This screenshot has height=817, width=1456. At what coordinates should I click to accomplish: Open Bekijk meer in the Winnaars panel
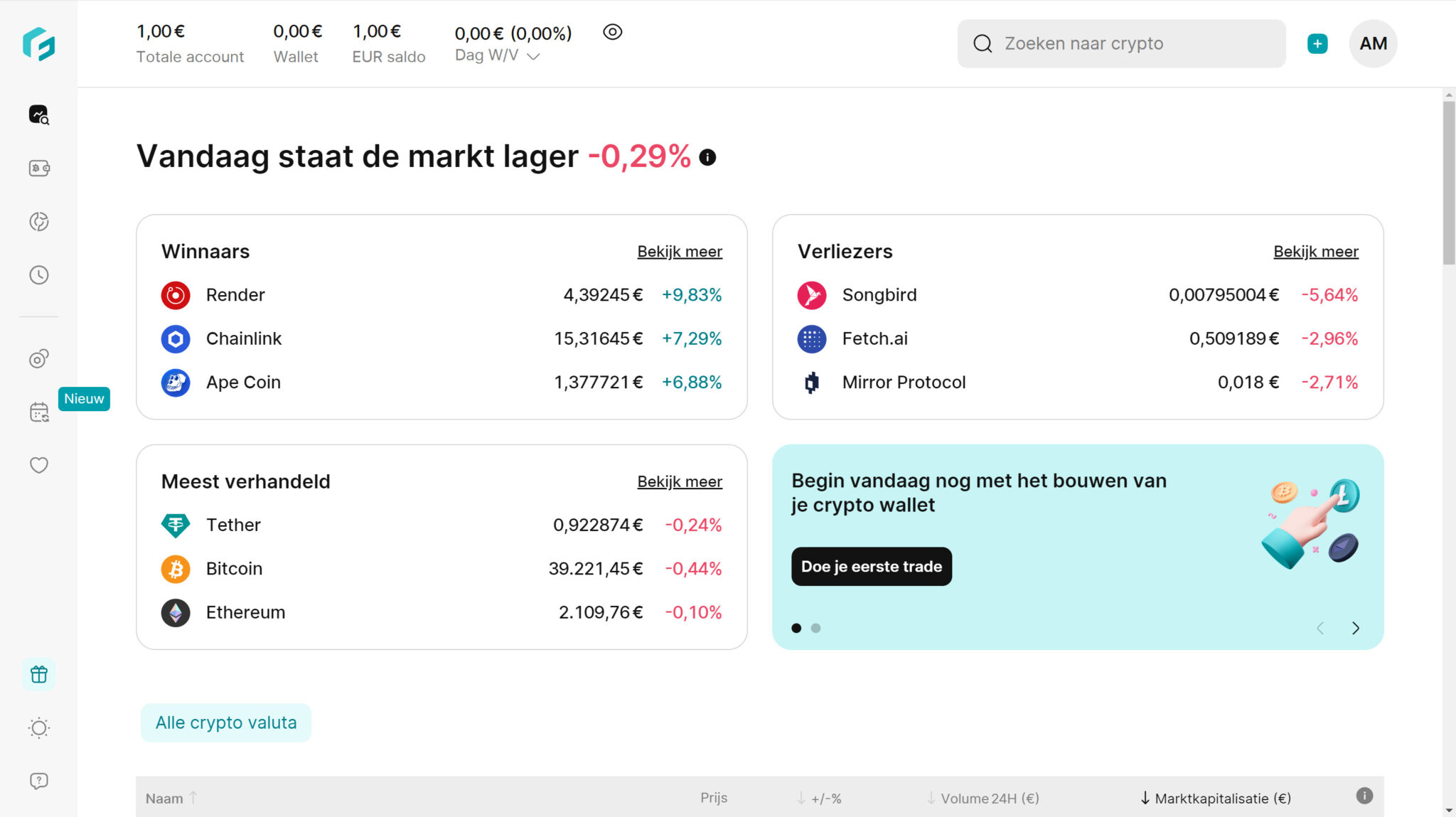coord(679,251)
